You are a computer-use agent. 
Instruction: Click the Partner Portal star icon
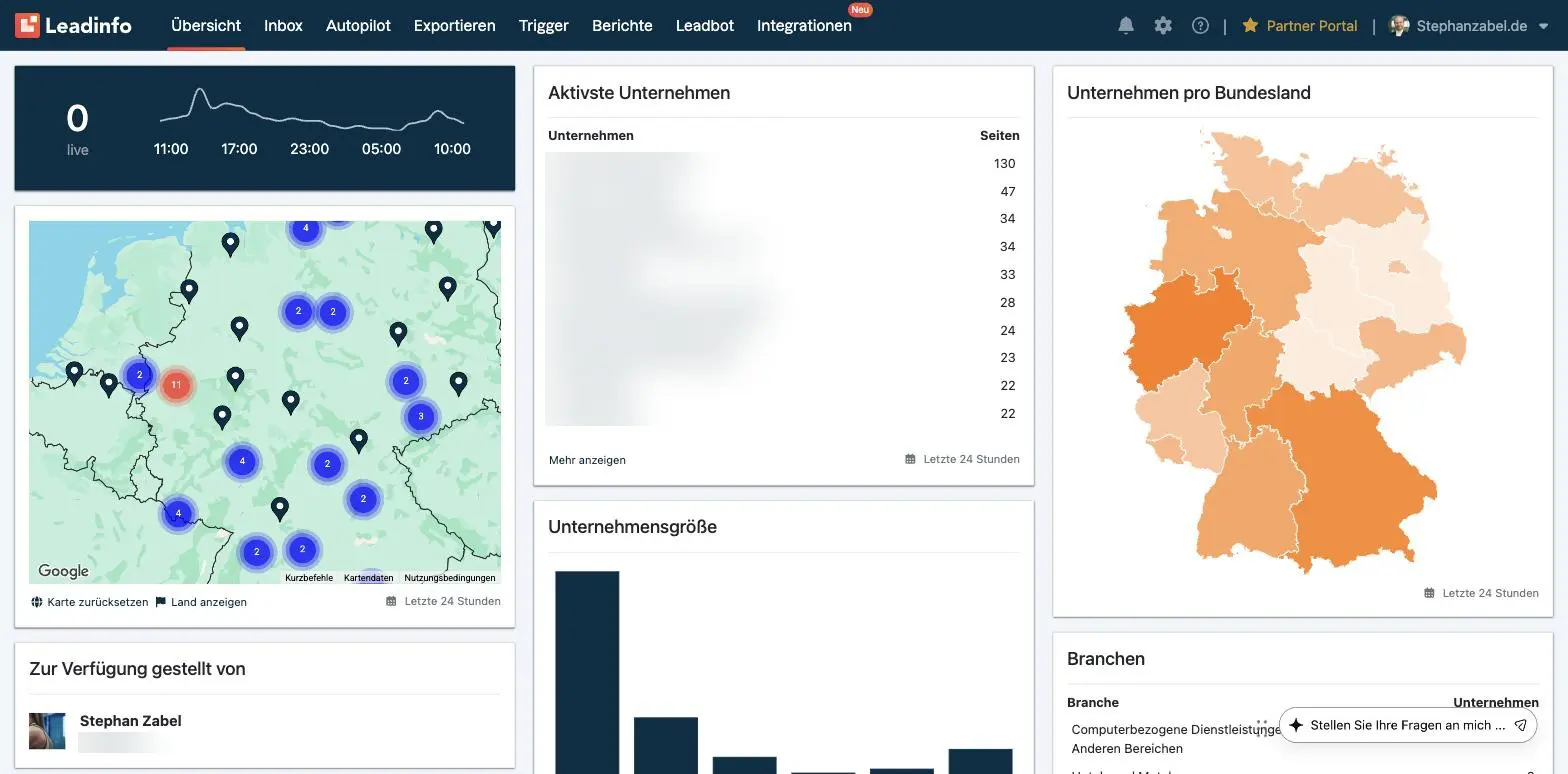pyautogui.click(x=1250, y=26)
